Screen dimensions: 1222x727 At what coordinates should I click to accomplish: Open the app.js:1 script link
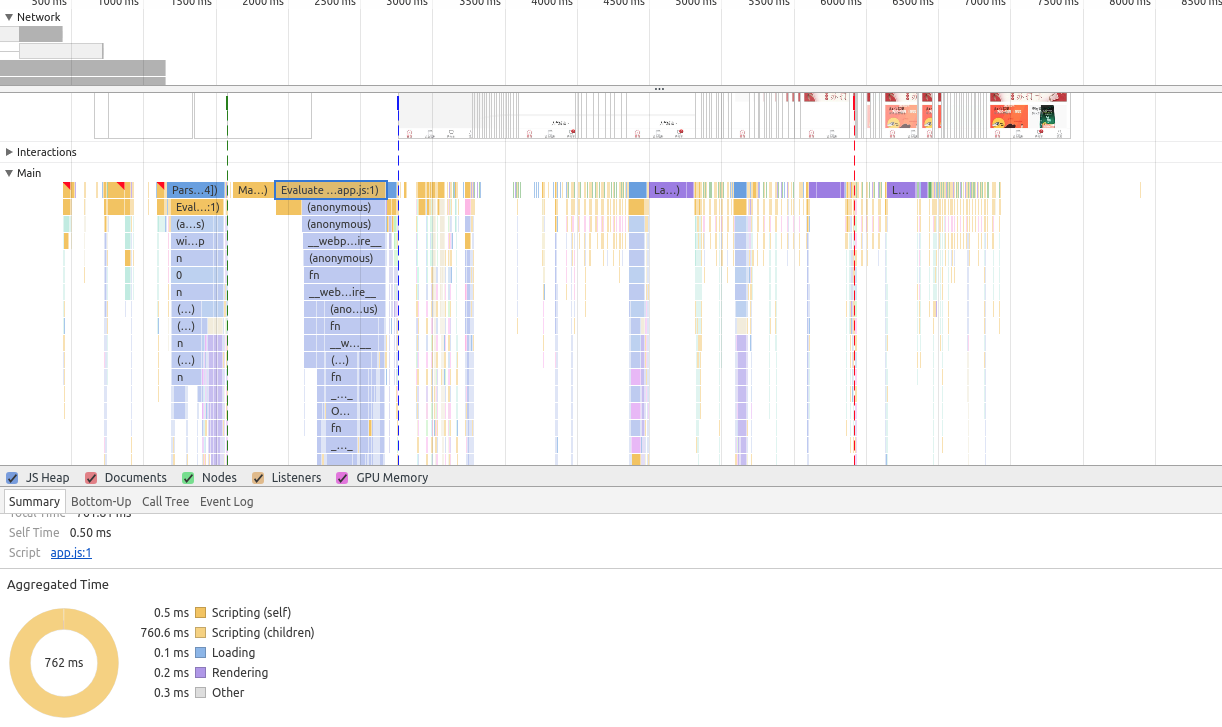pyautogui.click(x=71, y=553)
